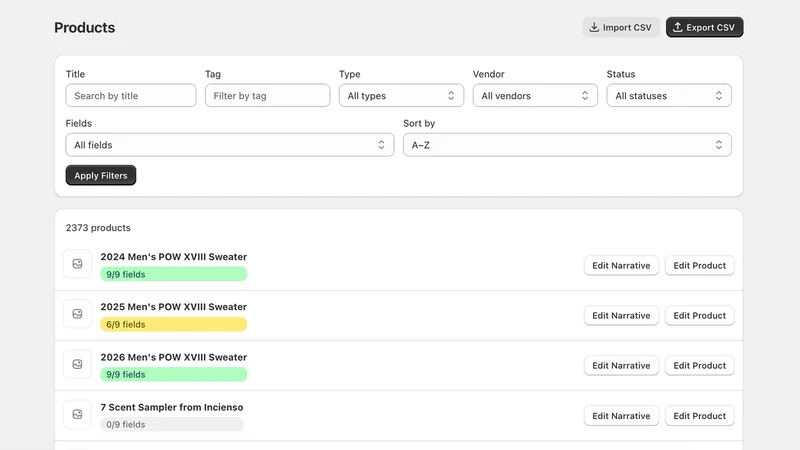Click the download icon in Import CSV

pyautogui.click(x=594, y=27)
